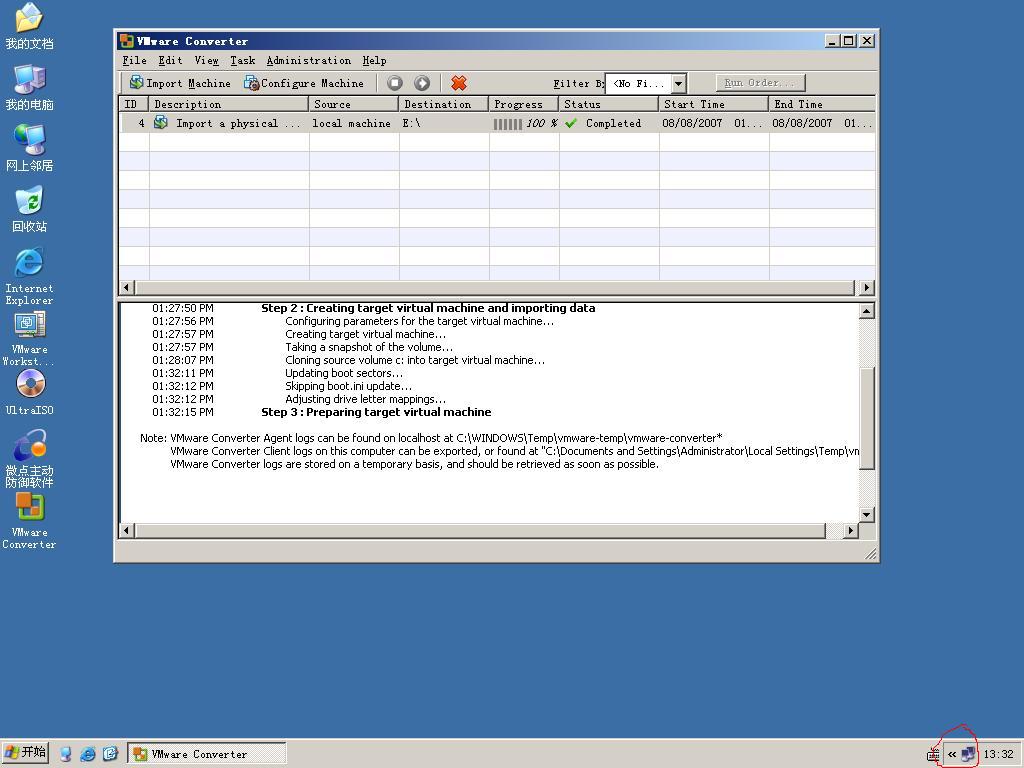Click the 'local machine' source cell

point(351,123)
